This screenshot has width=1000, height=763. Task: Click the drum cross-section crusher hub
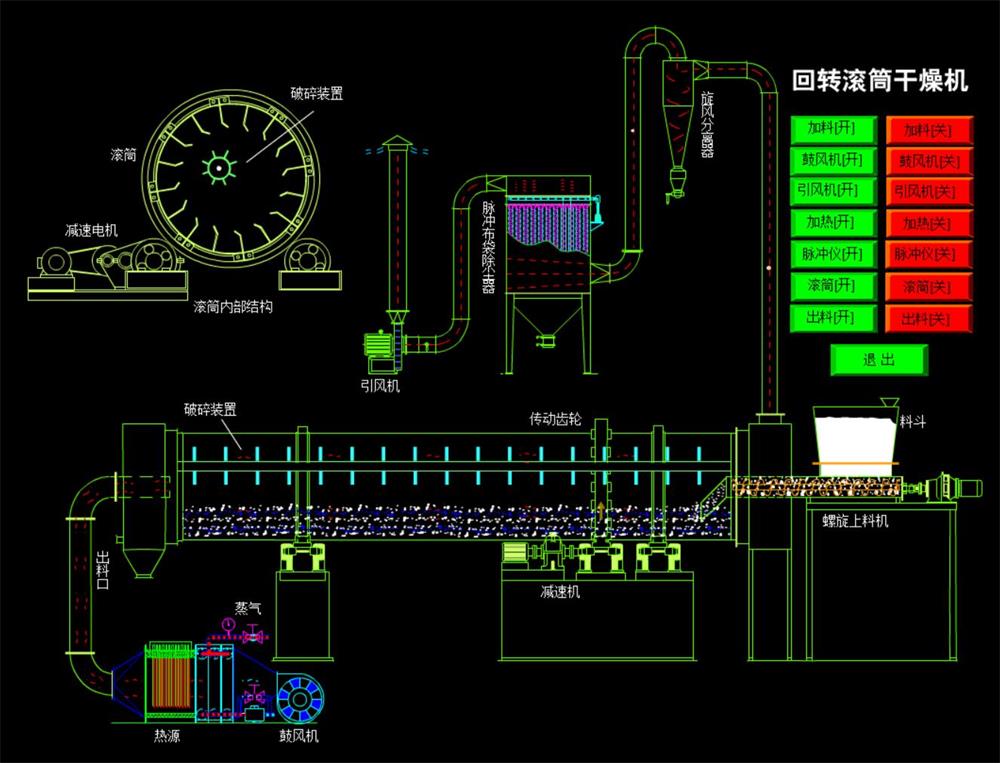pyautogui.click(x=215, y=166)
